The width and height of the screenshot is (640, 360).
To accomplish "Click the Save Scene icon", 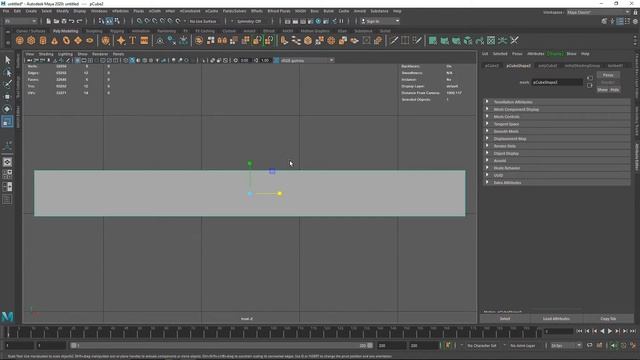I will pyautogui.click(x=64, y=21).
